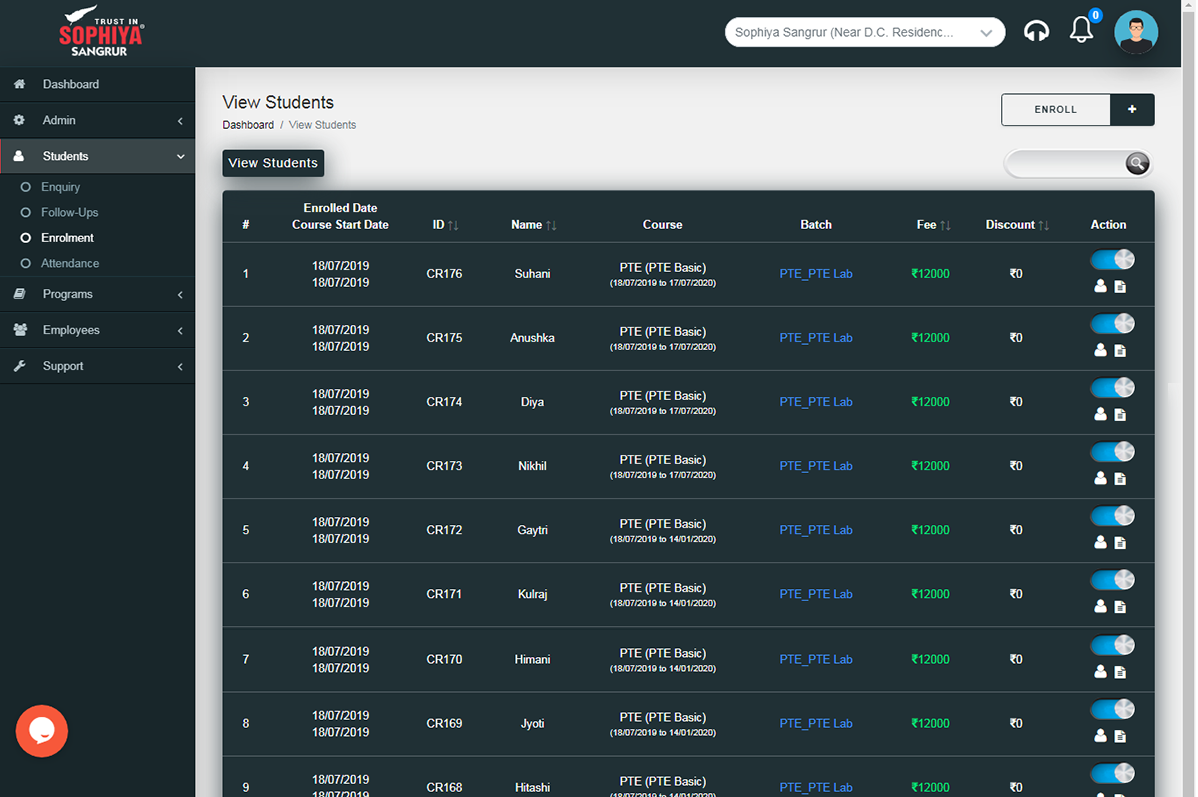Toggle Anushka's active status switch
The height and width of the screenshot is (797, 1198).
click(x=1112, y=324)
